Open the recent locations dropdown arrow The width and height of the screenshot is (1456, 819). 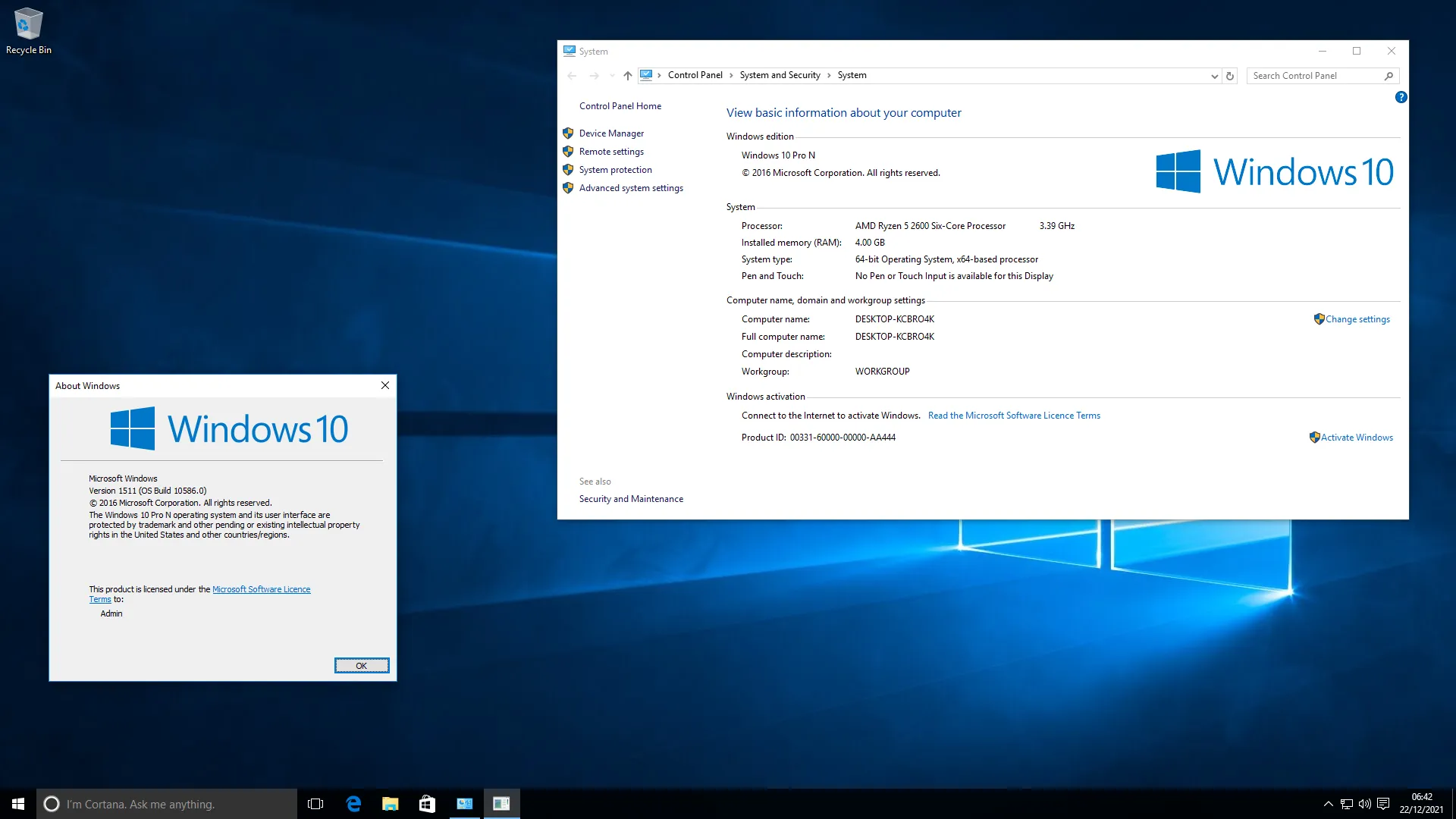point(612,76)
